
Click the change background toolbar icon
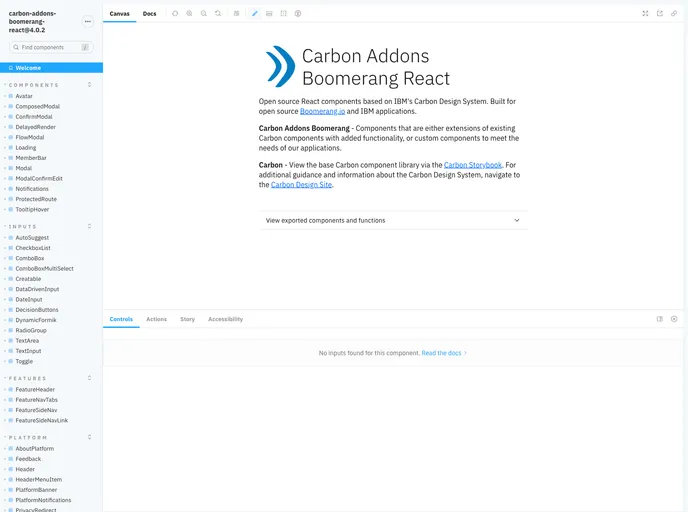(236, 14)
